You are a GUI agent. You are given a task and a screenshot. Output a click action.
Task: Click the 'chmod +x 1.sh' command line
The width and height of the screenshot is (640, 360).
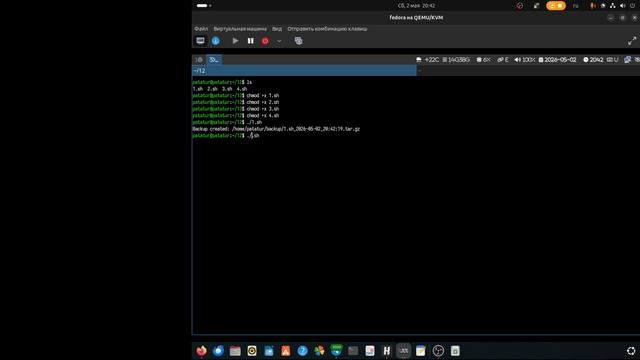236,96
